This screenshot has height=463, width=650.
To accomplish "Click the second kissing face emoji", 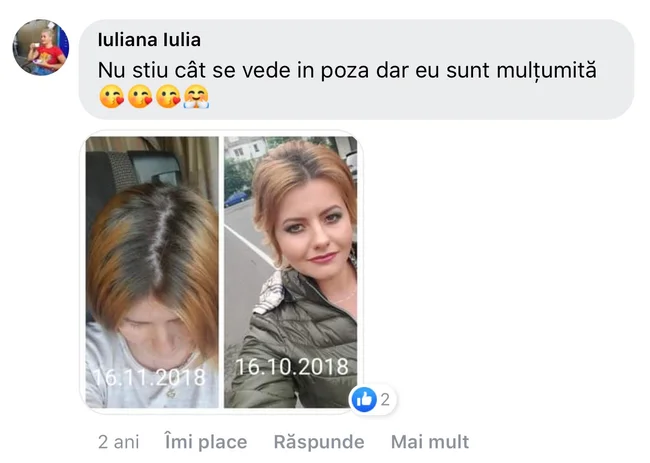I will click(140, 97).
